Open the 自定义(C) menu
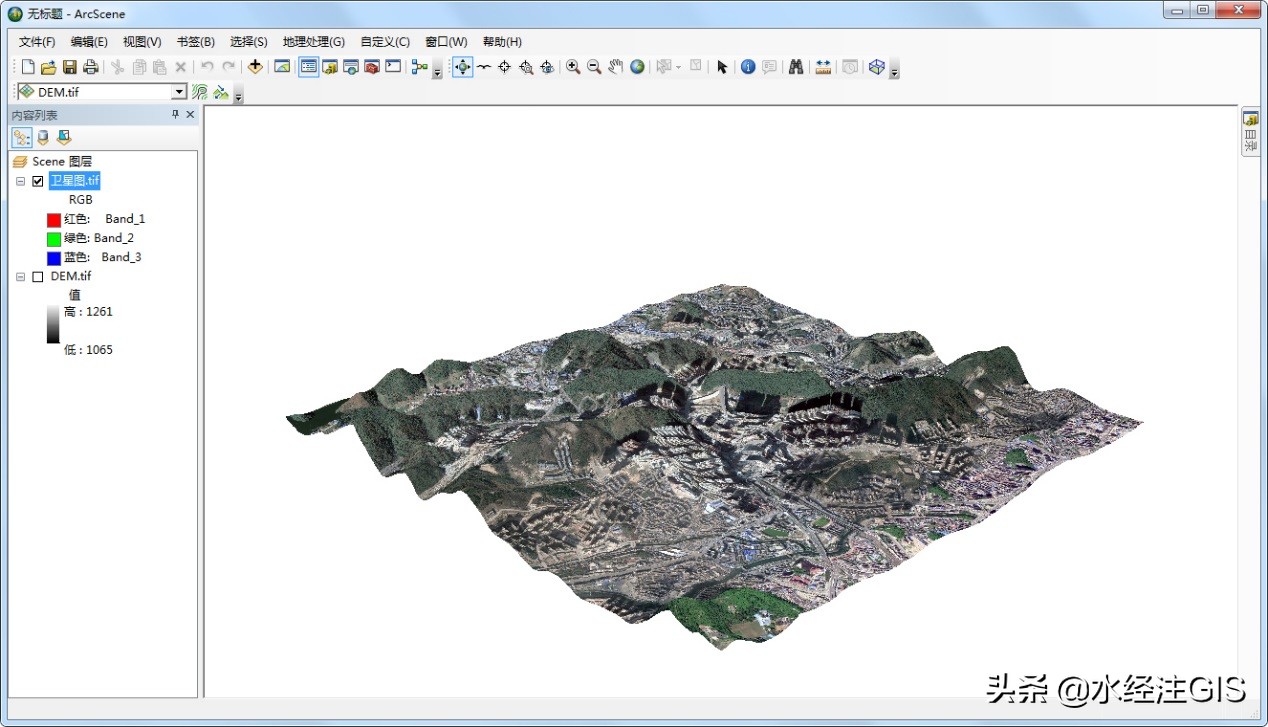The width and height of the screenshot is (1268, 727). 385,42
